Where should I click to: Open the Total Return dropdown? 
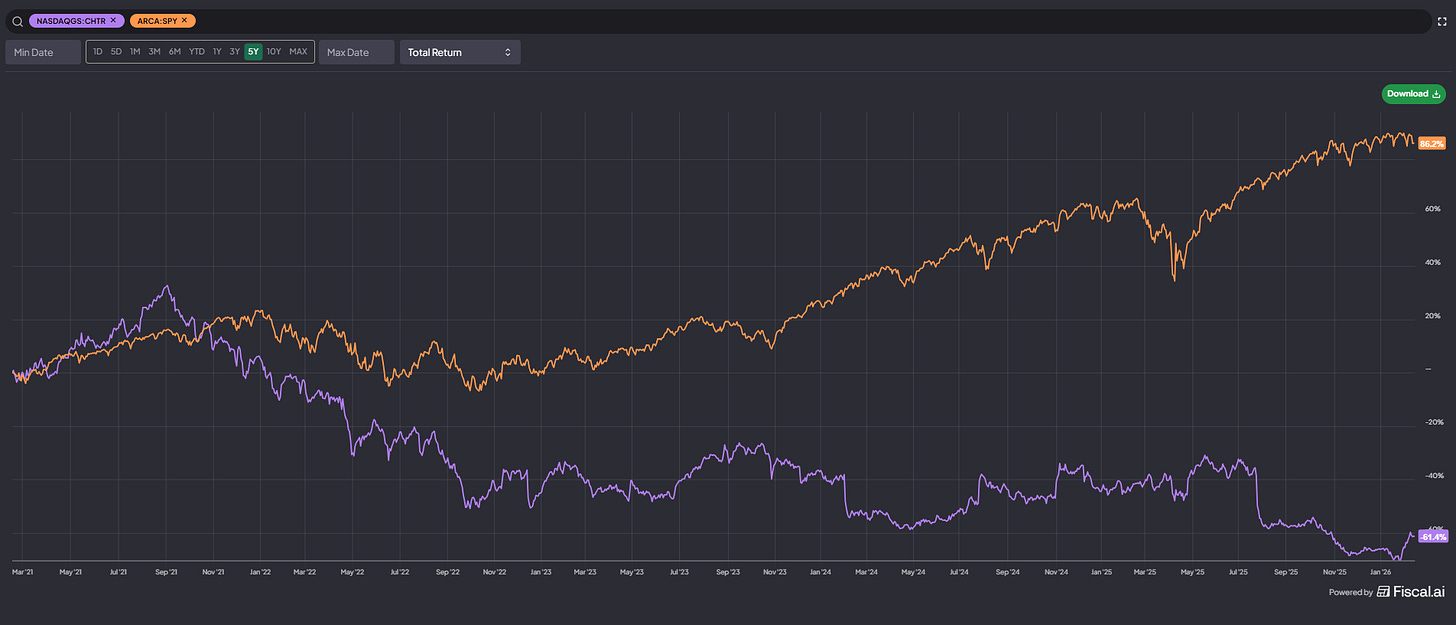pos(460,52)
